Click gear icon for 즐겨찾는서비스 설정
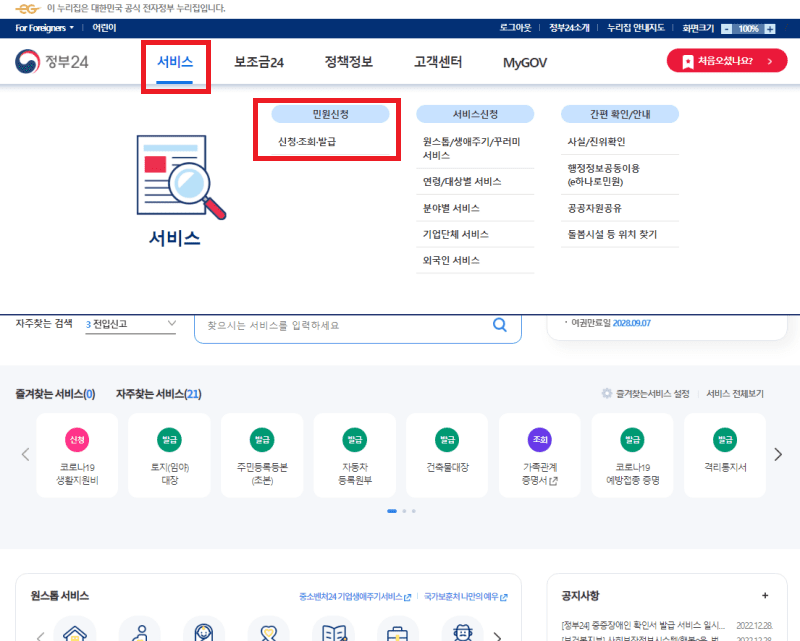Viewport: 800px width, 641px height. tap(607, 393)
